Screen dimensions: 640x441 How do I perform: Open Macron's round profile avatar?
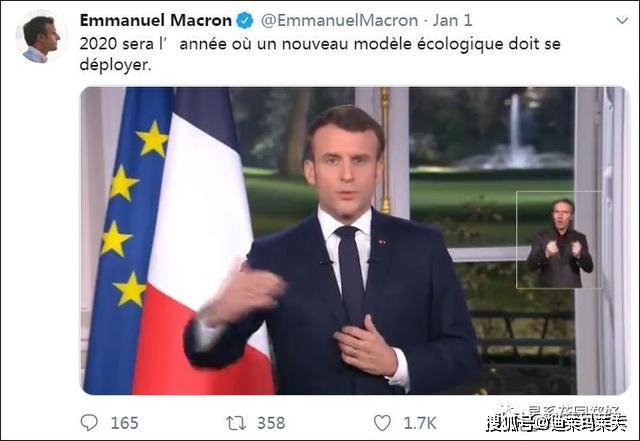tap(41, 38)
